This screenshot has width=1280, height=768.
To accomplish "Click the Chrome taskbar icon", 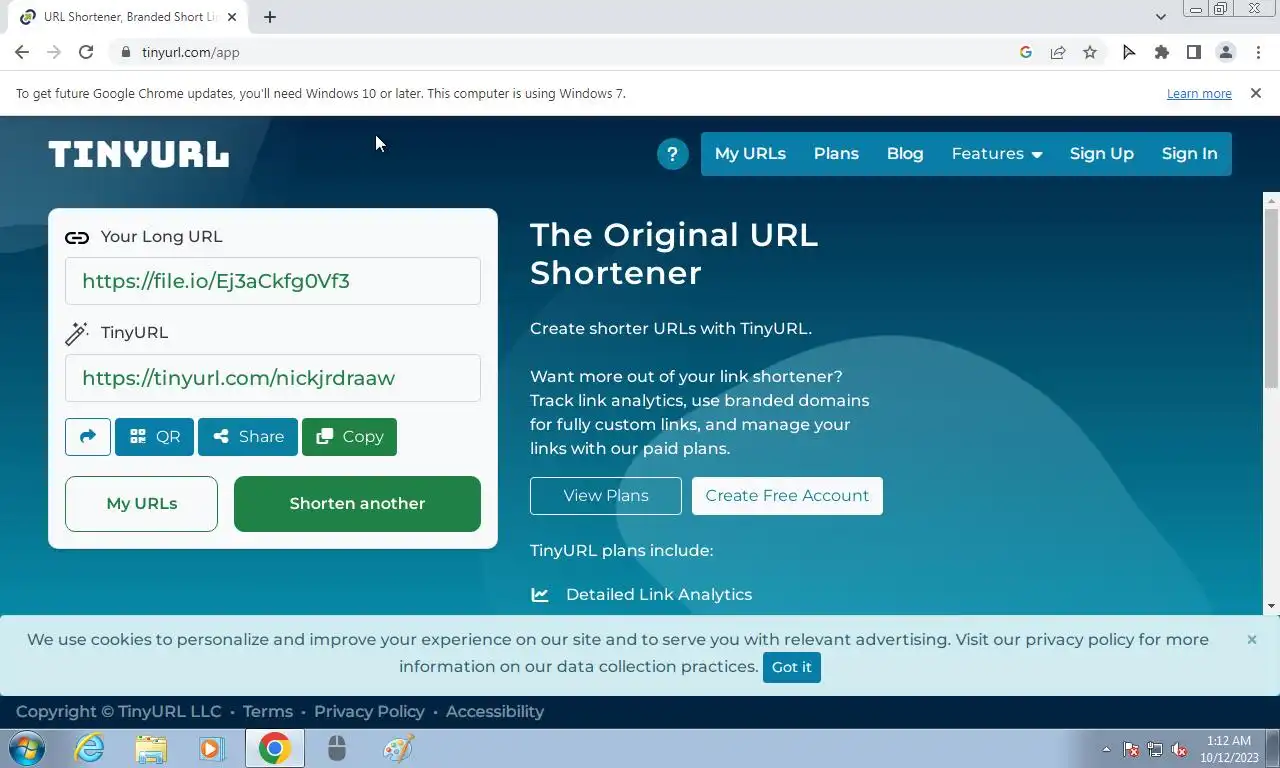I will coord(274,748).
